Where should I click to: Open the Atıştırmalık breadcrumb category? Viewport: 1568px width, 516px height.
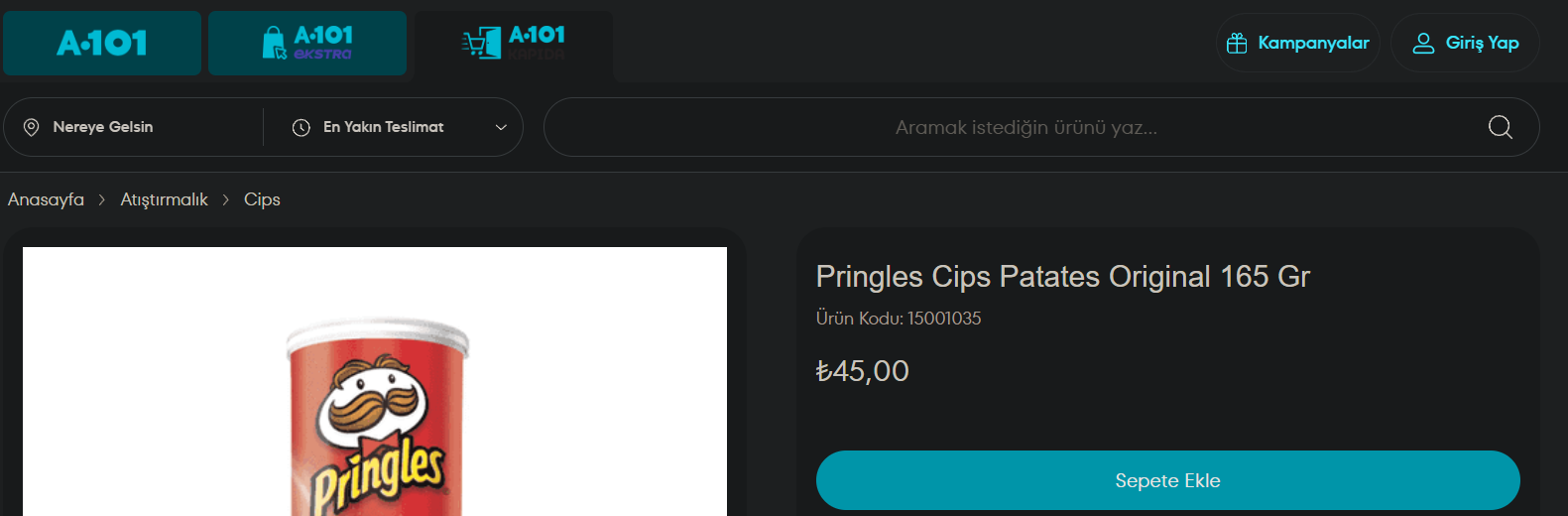164,199
